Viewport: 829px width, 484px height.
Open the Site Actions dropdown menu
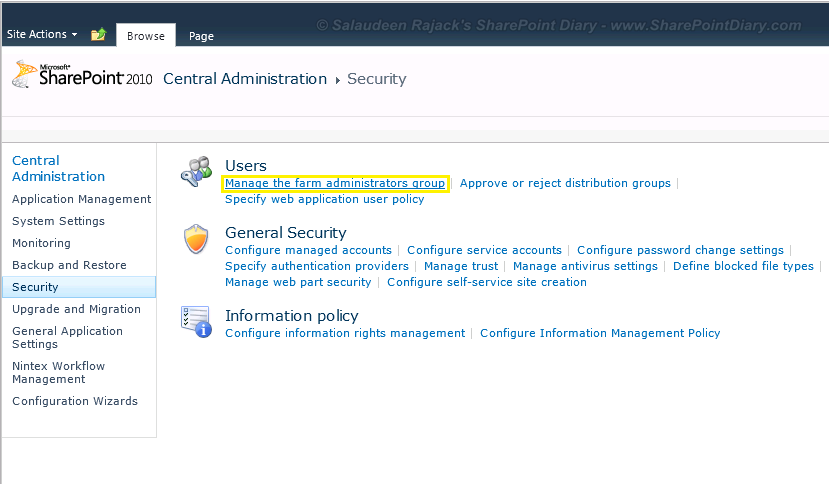[x=42, y=34]
